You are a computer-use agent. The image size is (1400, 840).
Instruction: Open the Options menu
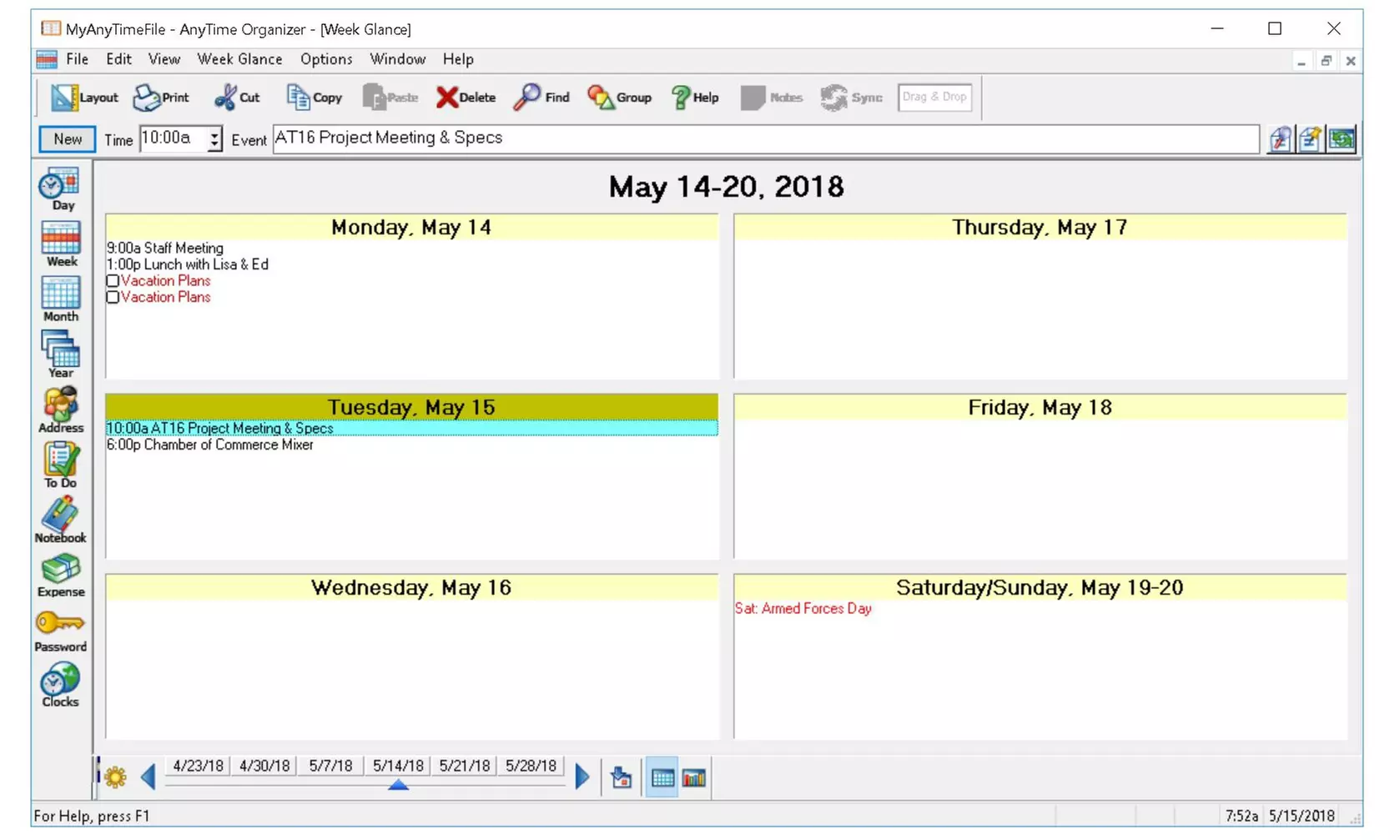(x=325, y=59)
